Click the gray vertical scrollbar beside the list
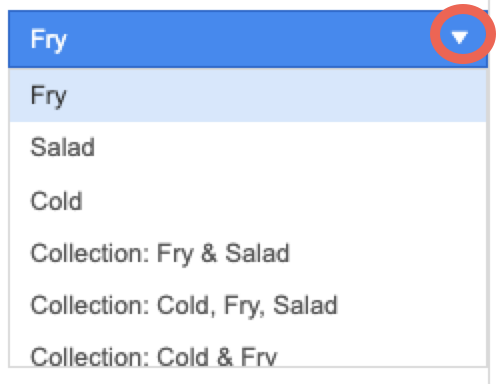The image size is (496, 384). point(488,217)
